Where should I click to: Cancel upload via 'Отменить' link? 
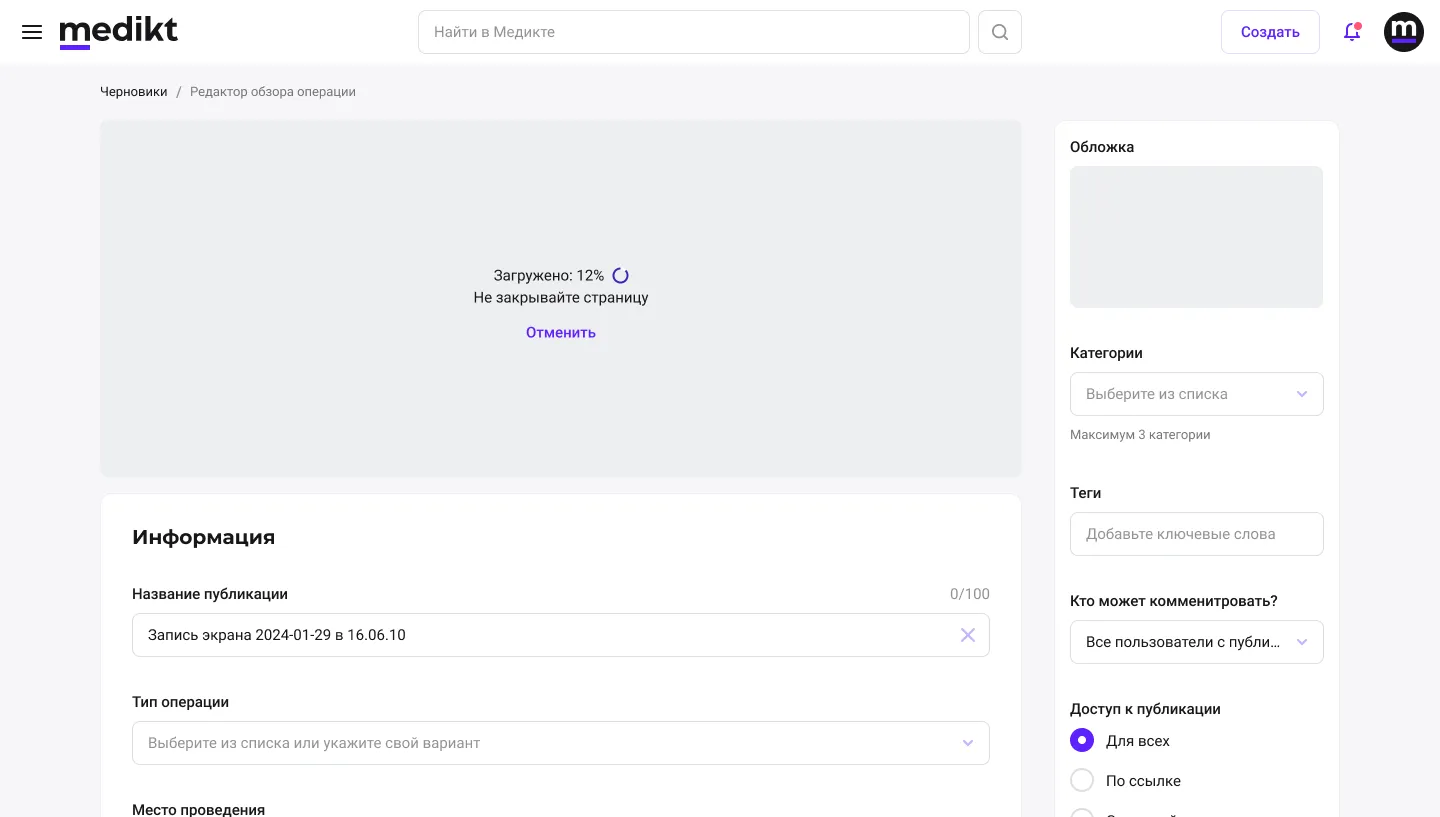[x=561, y=333]
